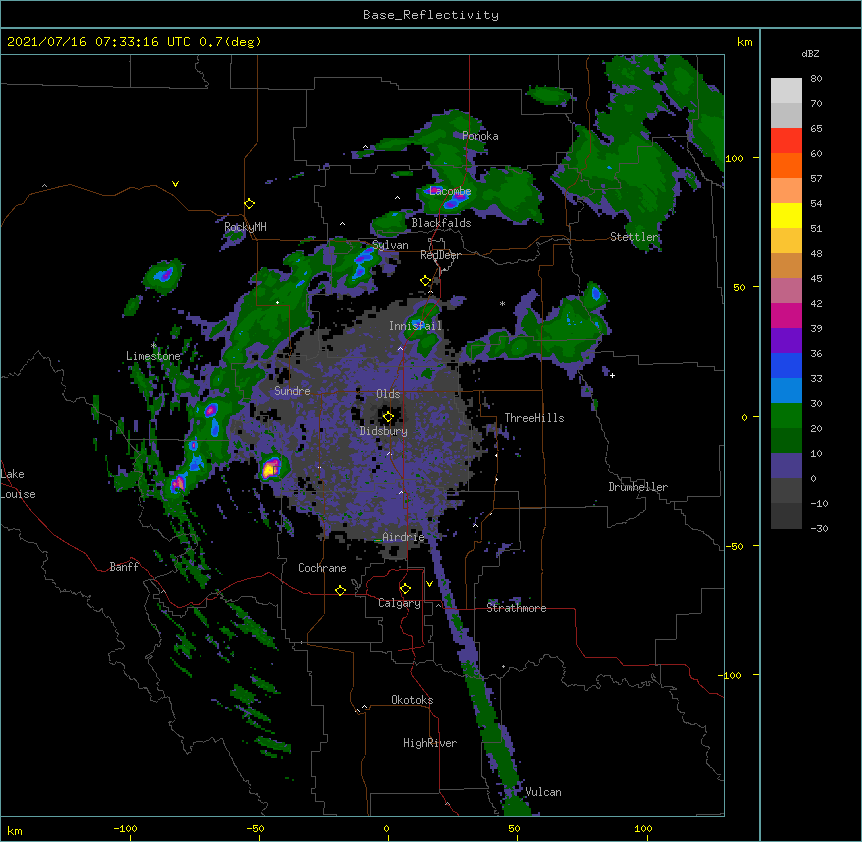Viewport: 862px width, 842px height.
Task: Click the yellow diamond marker south of RedDeer
Action: tap(425, 281)
